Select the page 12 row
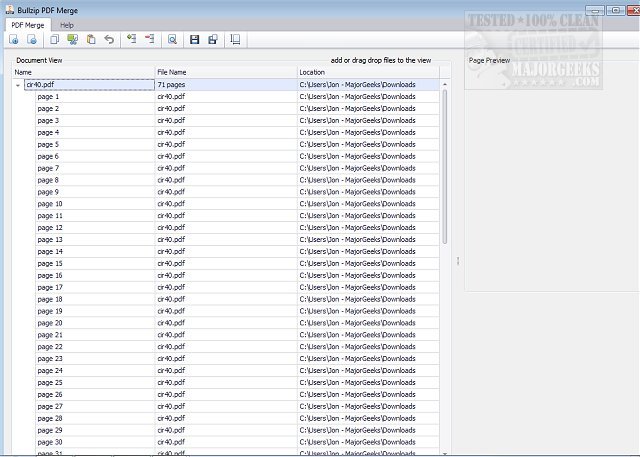This screenshot has height=457, width=640. pos(50,228)
